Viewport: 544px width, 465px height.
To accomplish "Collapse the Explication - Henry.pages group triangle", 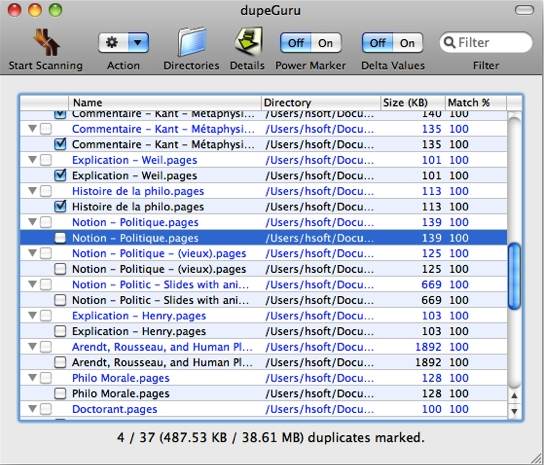I will point(32,315).
